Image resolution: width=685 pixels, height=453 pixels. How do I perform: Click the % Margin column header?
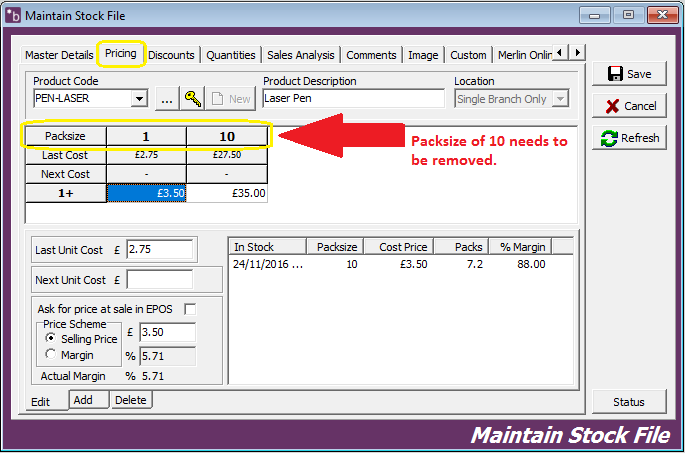click(520, 247)
